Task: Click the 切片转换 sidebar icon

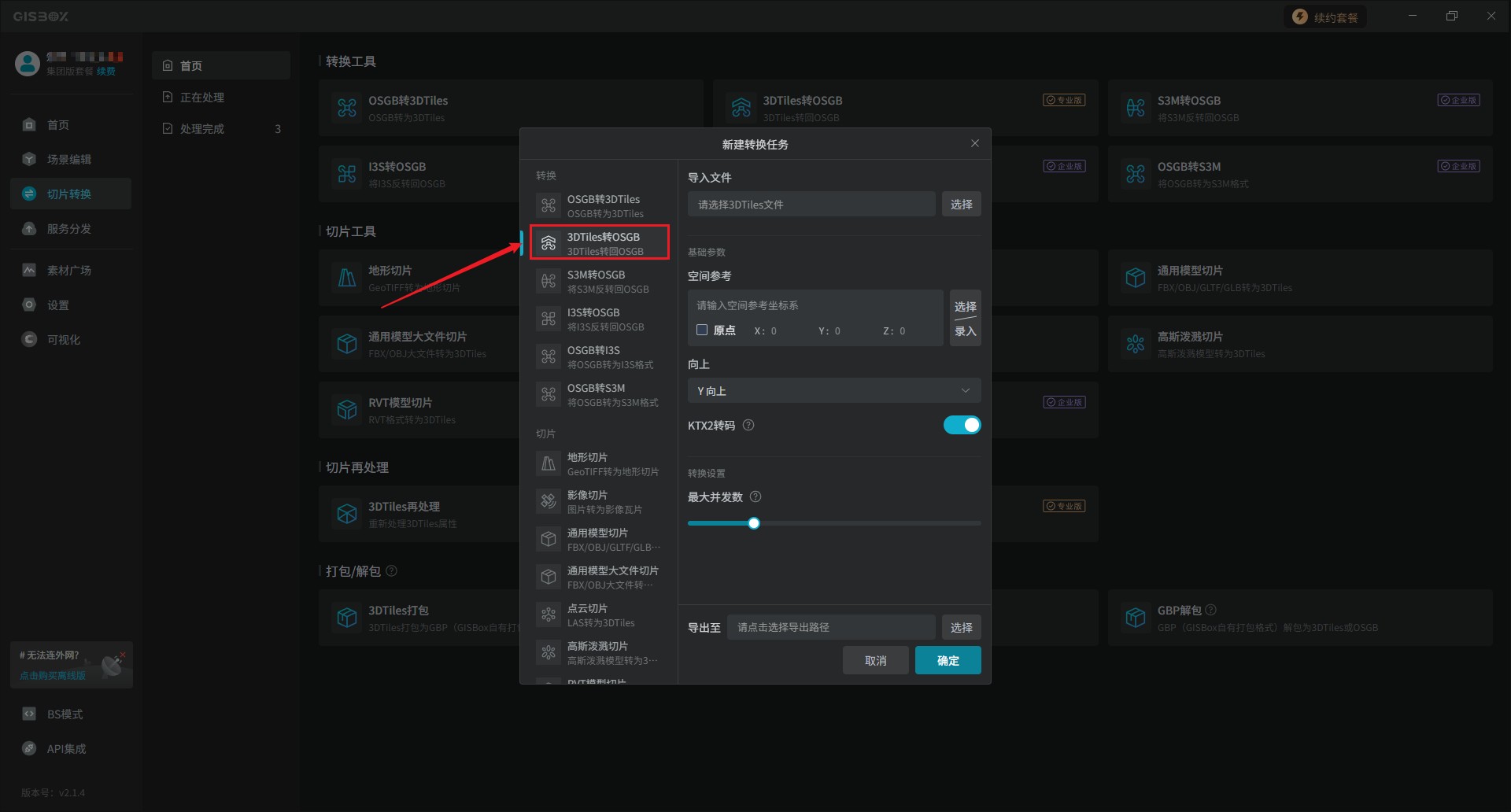Action: 29,194
